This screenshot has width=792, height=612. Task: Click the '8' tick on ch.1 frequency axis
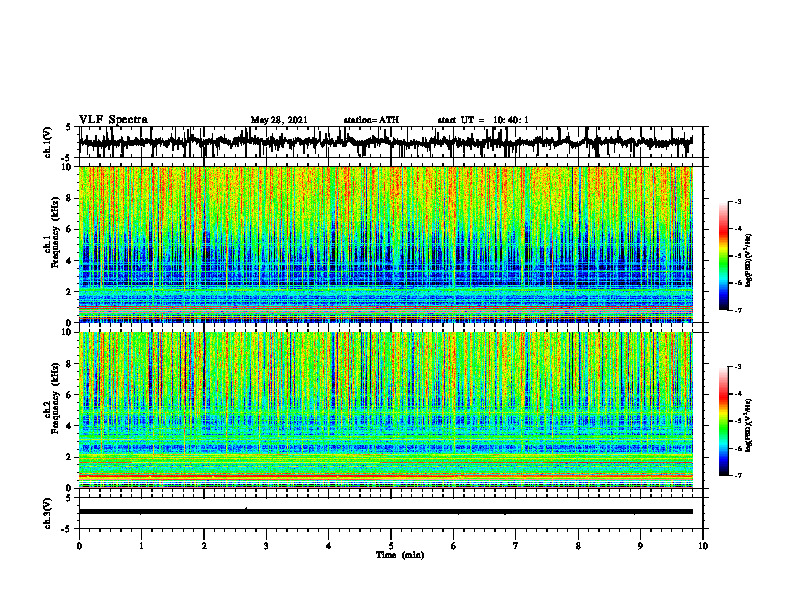[69, 198]
